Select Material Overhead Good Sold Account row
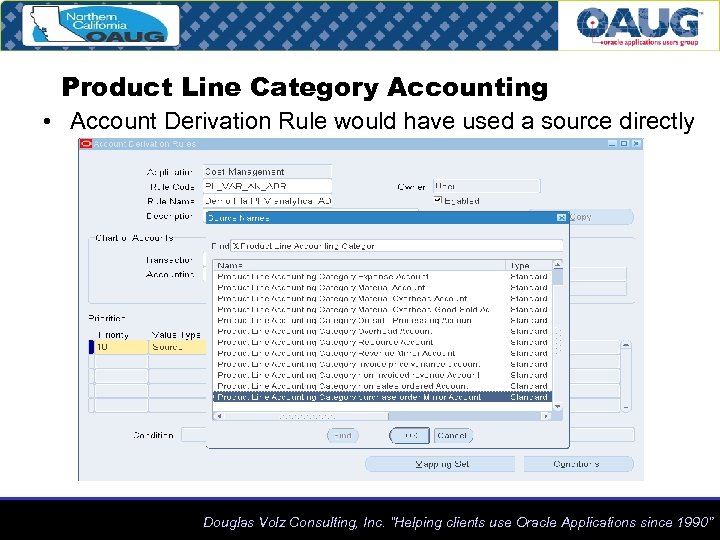The image size is (720, 540). point(382,309)
